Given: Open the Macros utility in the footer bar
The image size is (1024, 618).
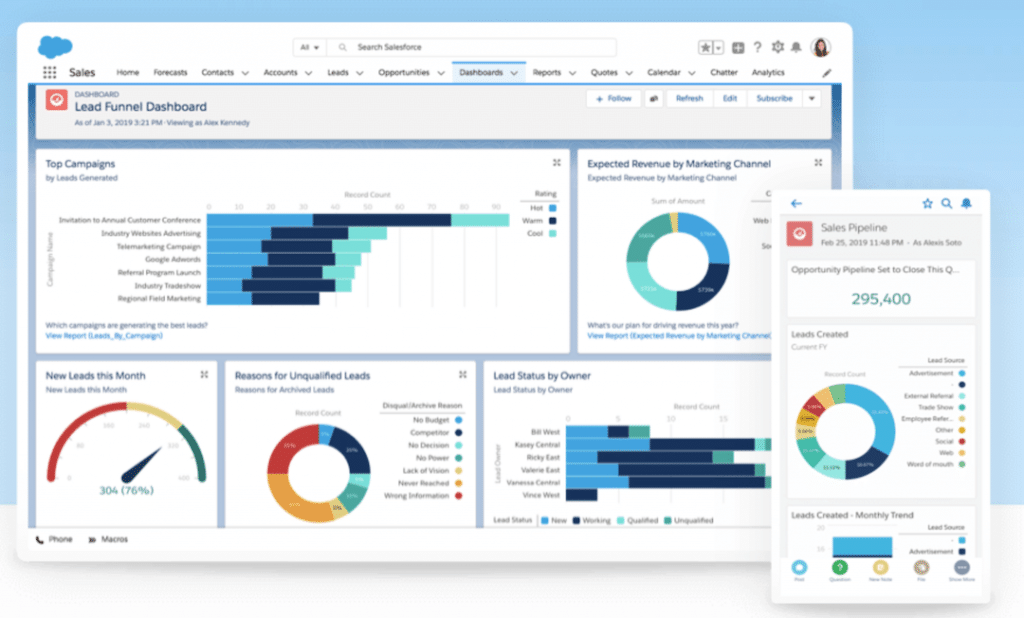Looking at the screenshot, I should pyautogui.click(x=108, y=540).
